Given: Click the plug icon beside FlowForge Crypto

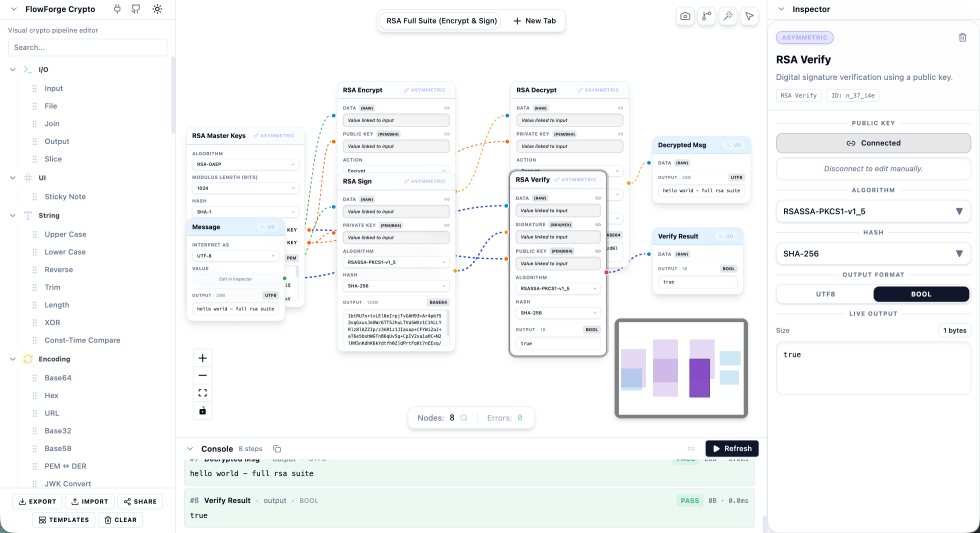Looking at the screenshot, I should (117, 9).
